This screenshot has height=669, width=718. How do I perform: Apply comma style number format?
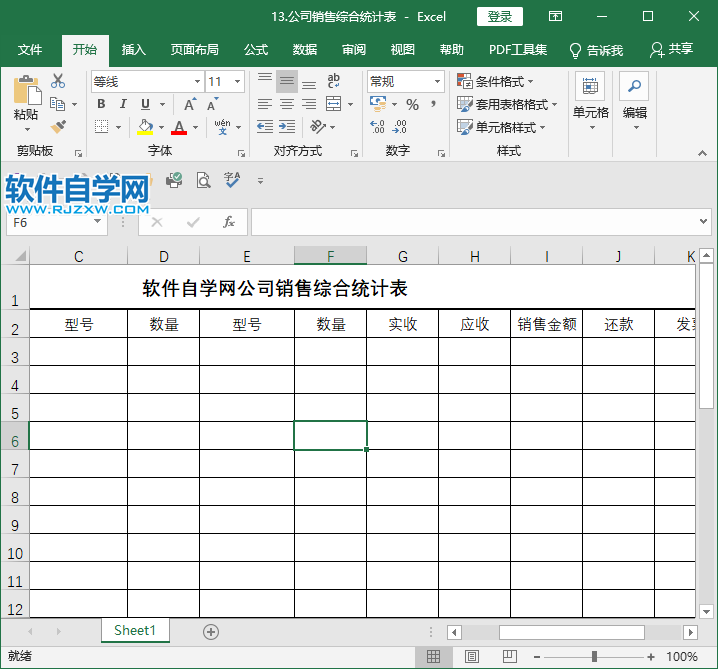433,104
